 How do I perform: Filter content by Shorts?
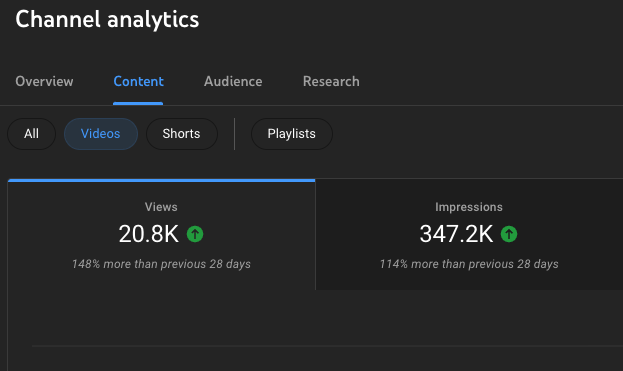(x=182, y=134)
